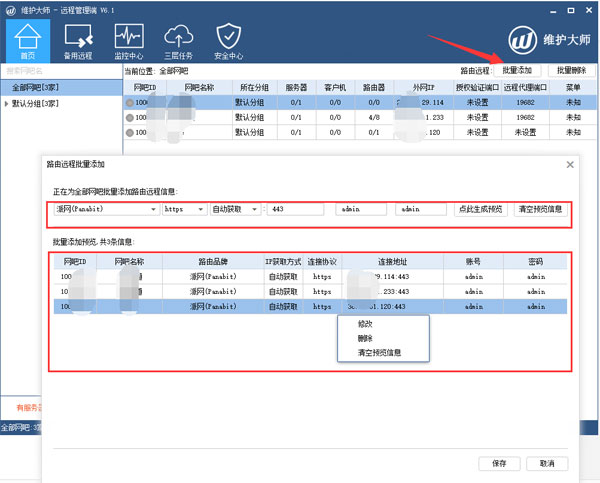Click the IP获取方式 header in preview table

283,262
